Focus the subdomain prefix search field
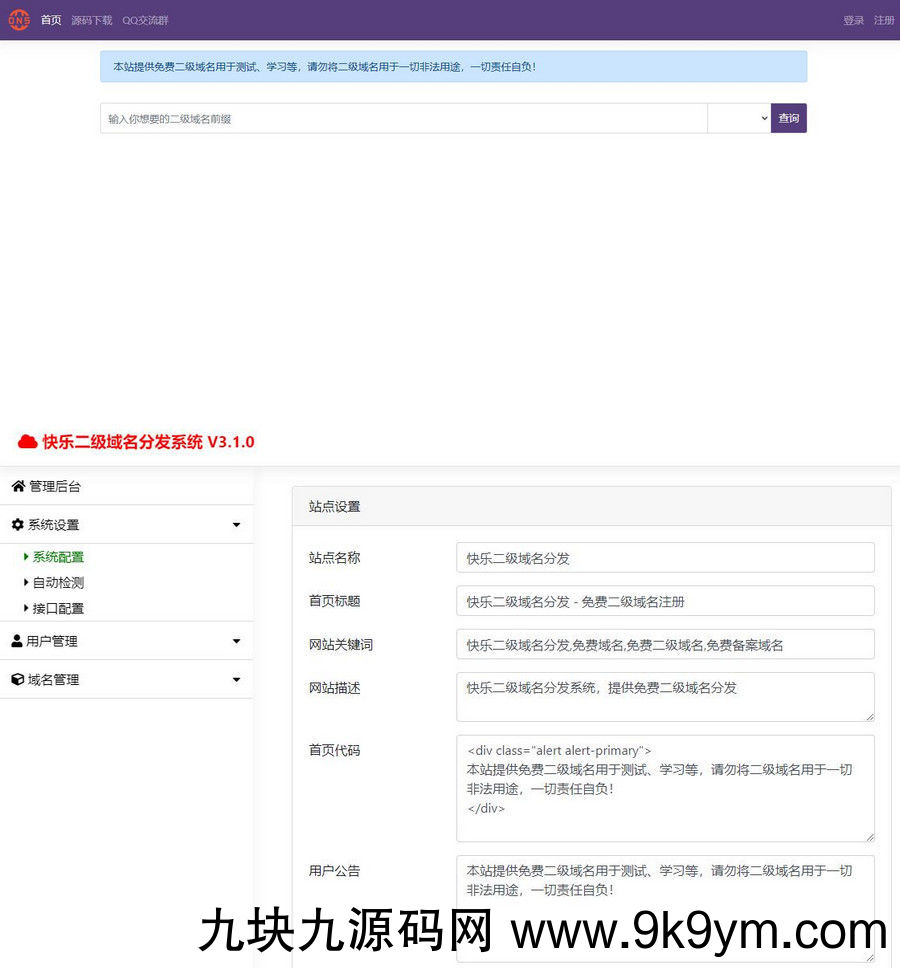The width and height of the screenshot is (900, 968). [403, 118]
